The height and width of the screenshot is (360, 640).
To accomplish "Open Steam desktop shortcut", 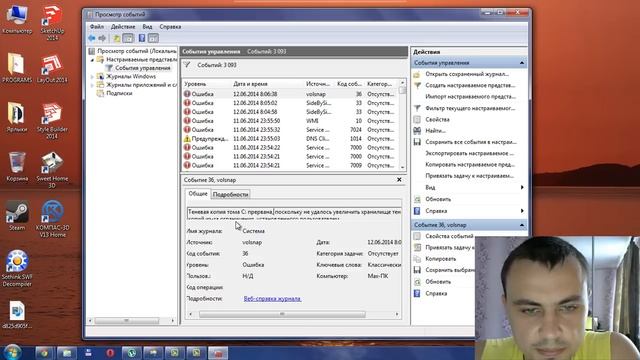I will click(17, 216).
